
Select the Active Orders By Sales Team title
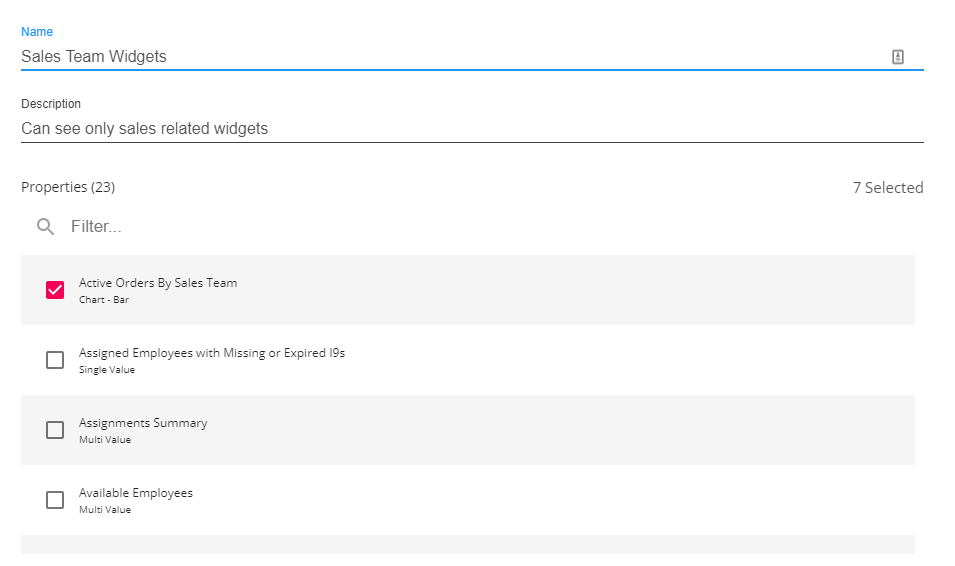158,283
